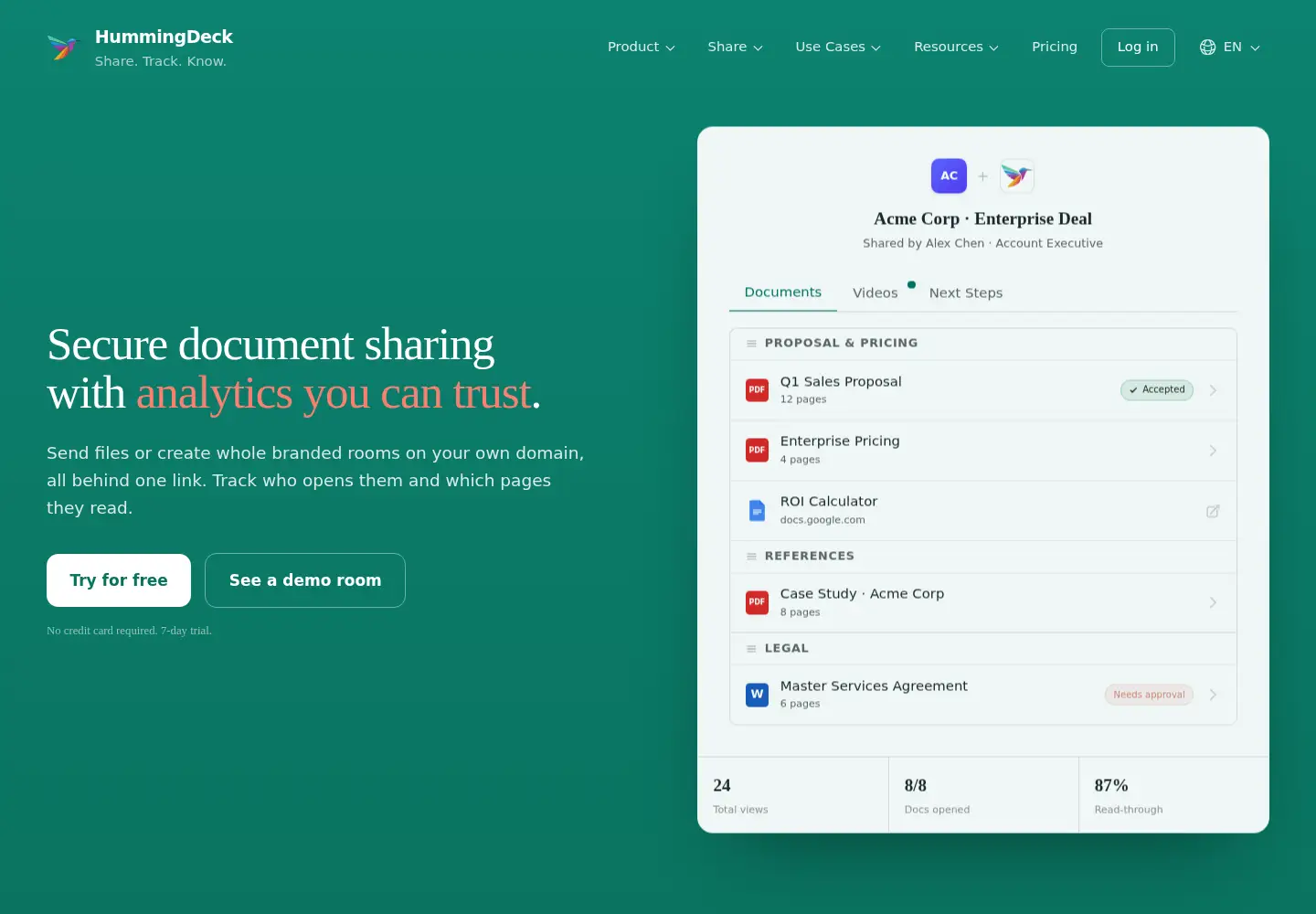Click Case Study · Acme Corp title
This screenshot has height=914, width=1316.
click(862, 593)
